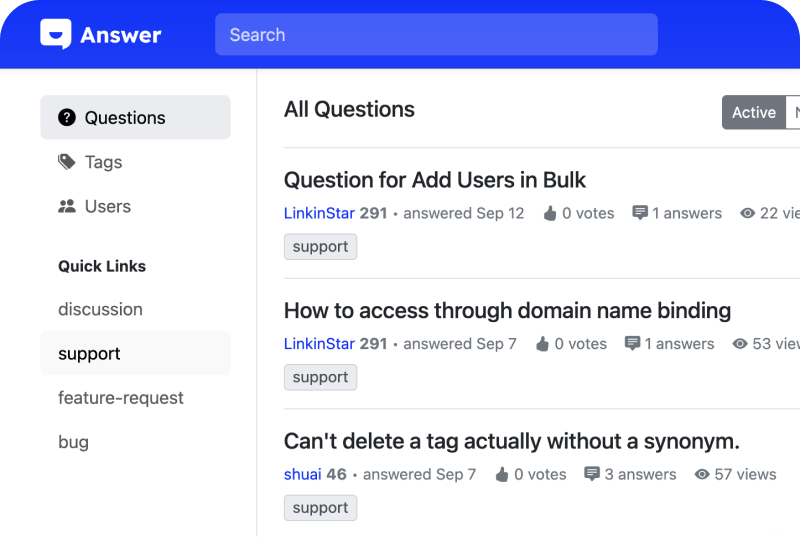Select the Active sort tab

[x=754, y=112]
